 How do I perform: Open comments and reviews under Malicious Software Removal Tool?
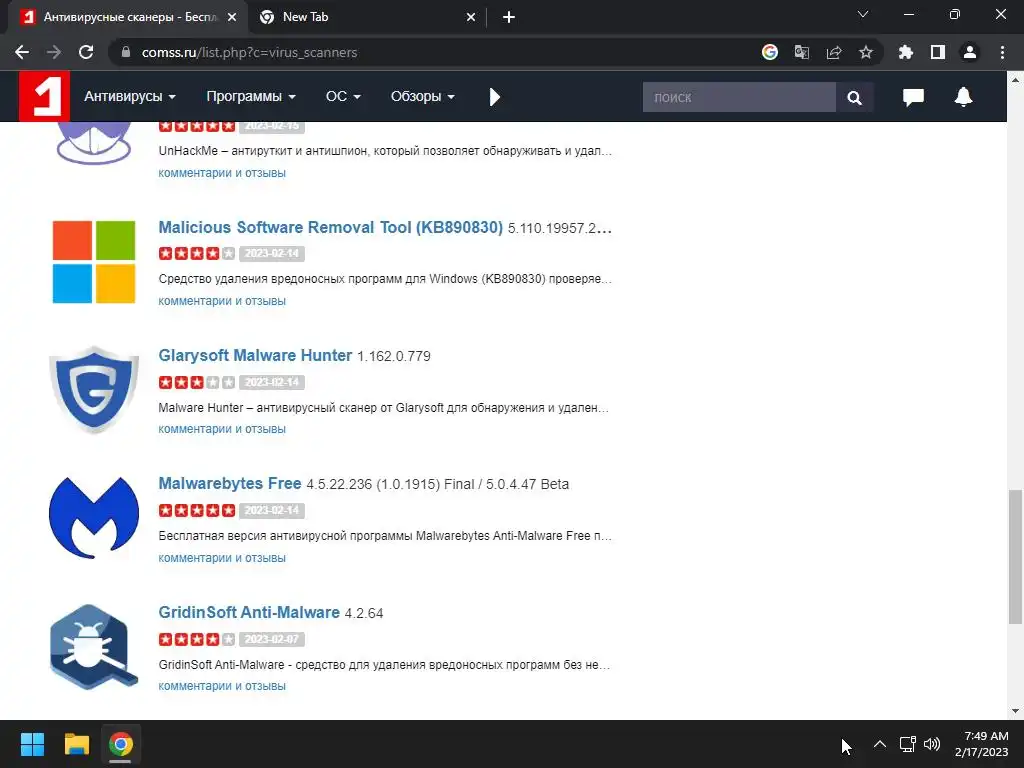tap(222, 301)
